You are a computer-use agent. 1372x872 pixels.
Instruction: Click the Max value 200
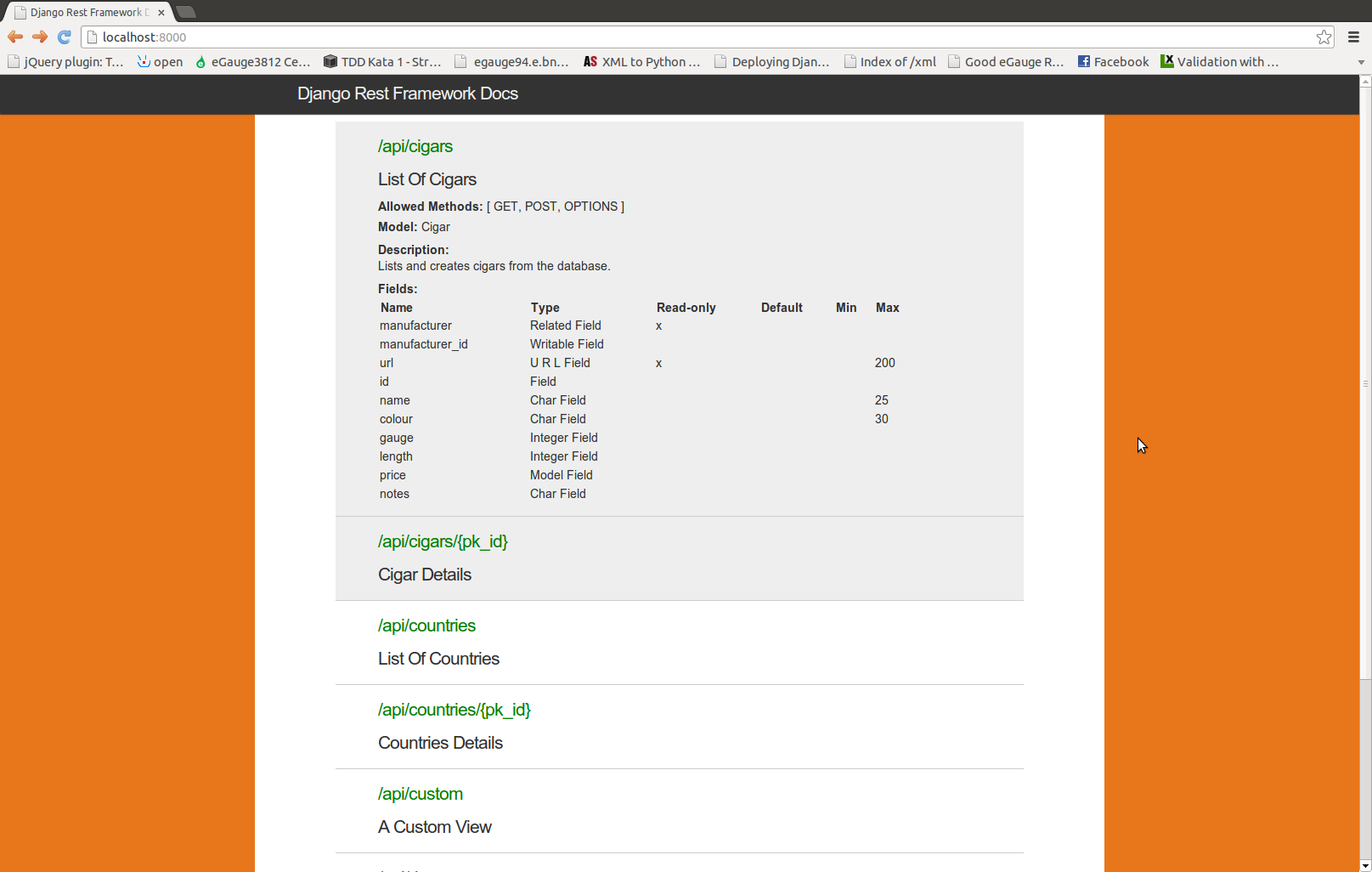885,363
